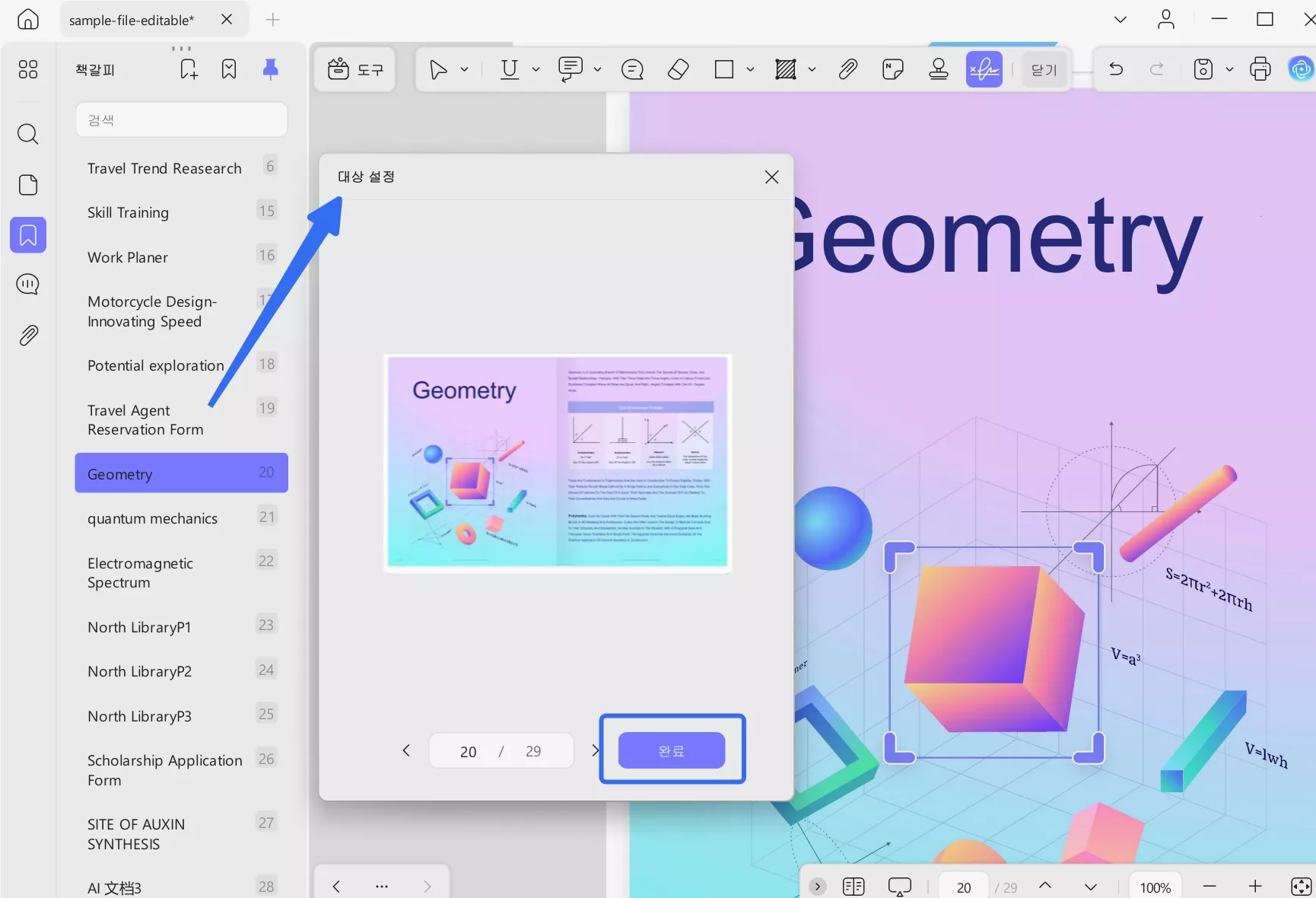The width and height of the screenshot is (1316, 898).
Task: Select the sticker tool
Action: (x=893, y=70)
